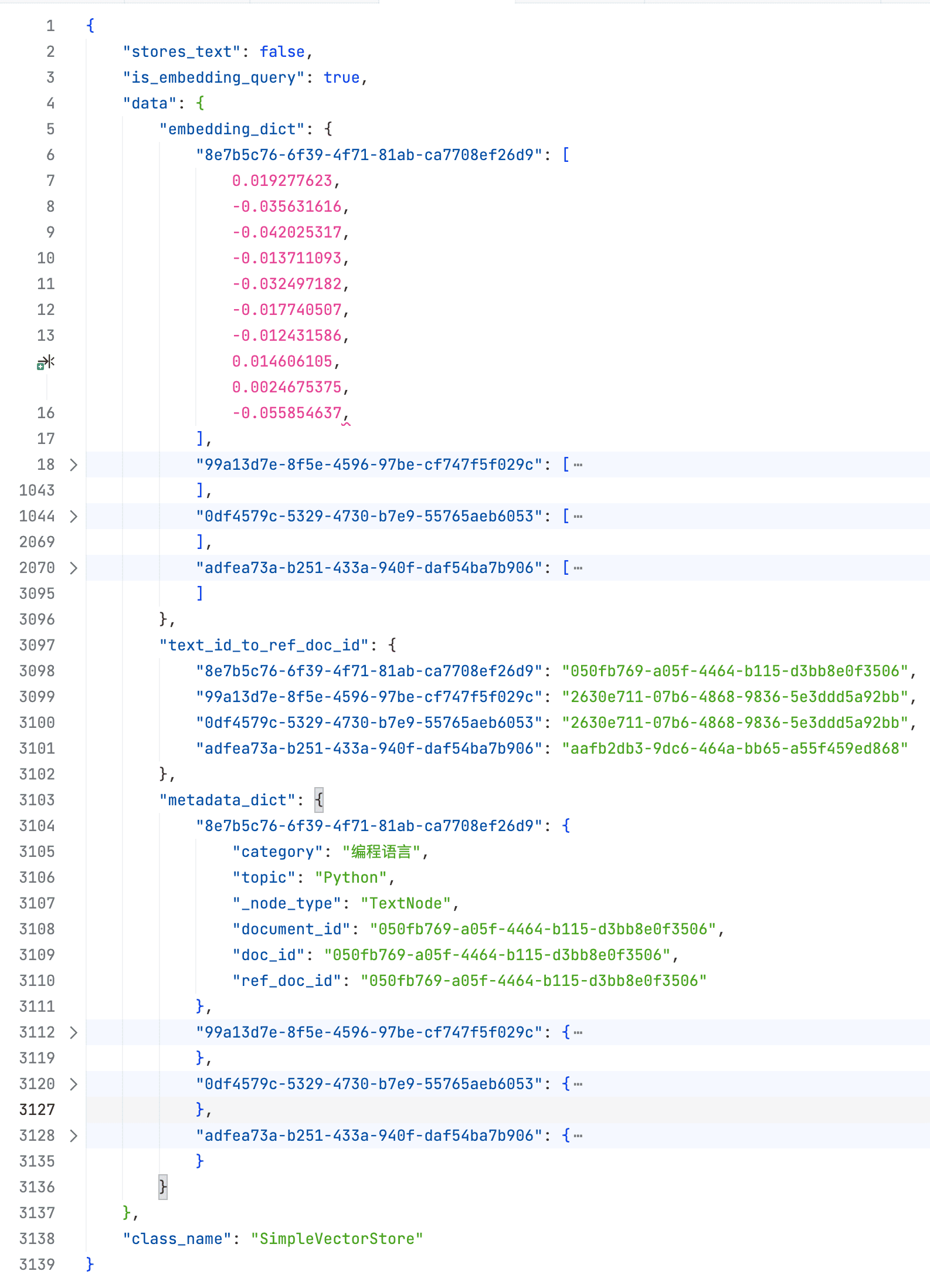Click the "SimpleVectorStore" string value
This screenshot has height=1288, width=930.
[x=337, y=1239]
